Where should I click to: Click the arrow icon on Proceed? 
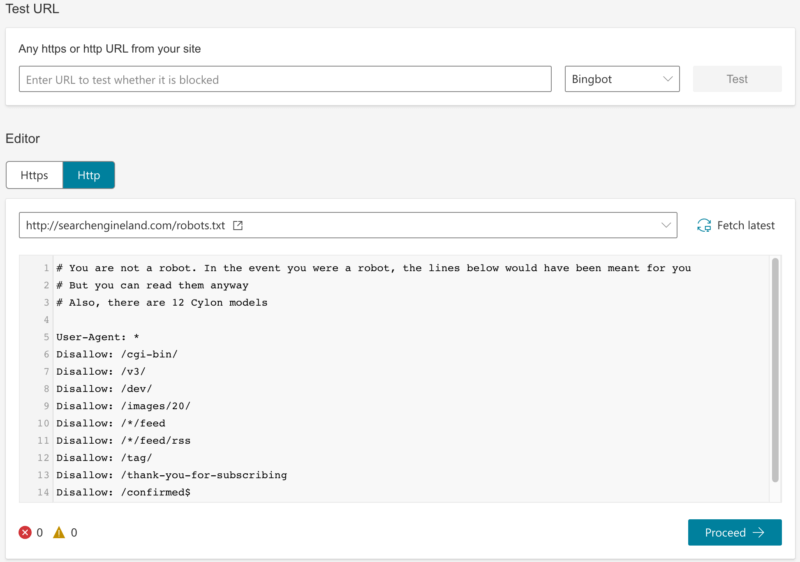coord(759,533)
